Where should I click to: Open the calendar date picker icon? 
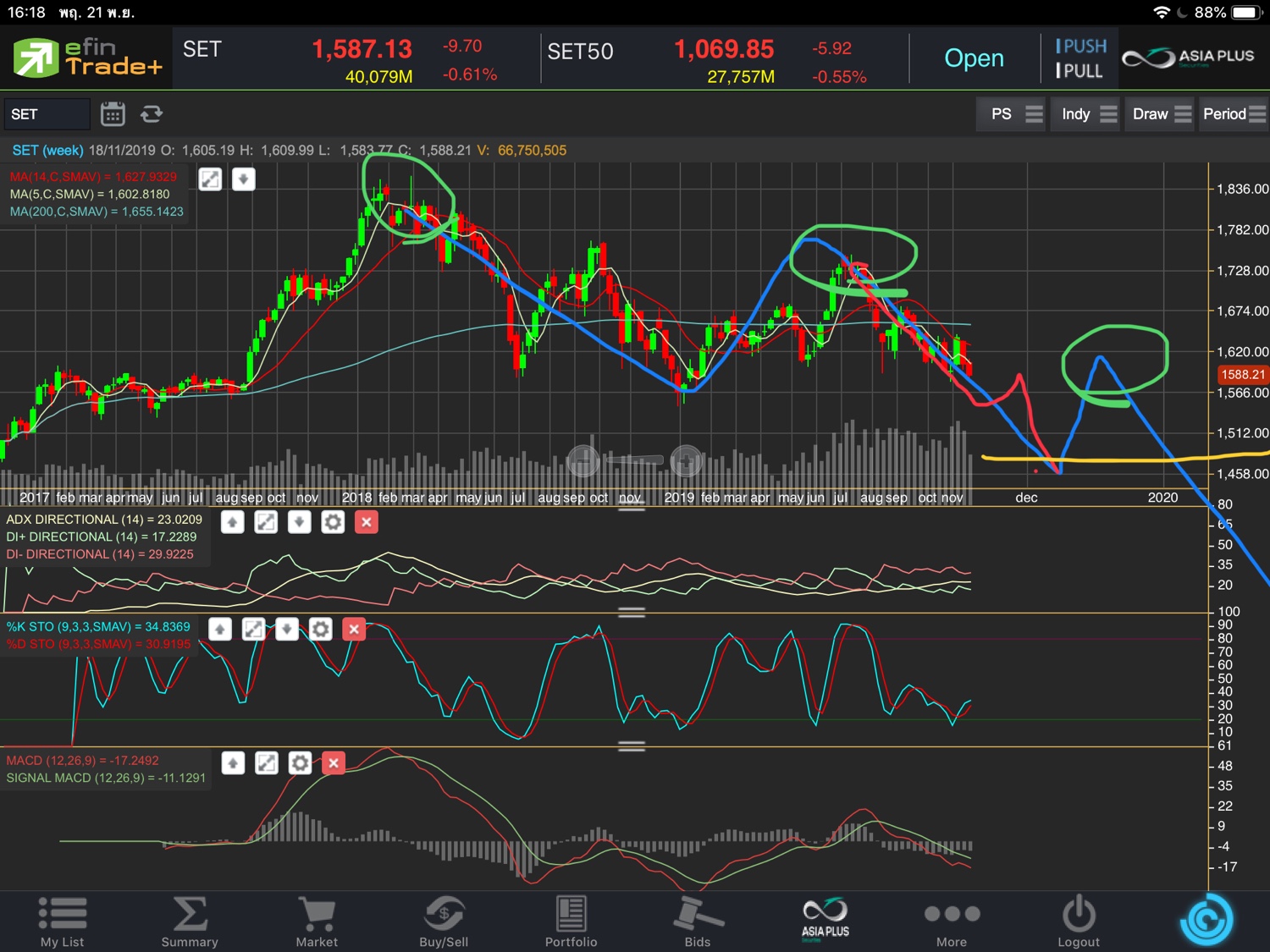point(113,113)
